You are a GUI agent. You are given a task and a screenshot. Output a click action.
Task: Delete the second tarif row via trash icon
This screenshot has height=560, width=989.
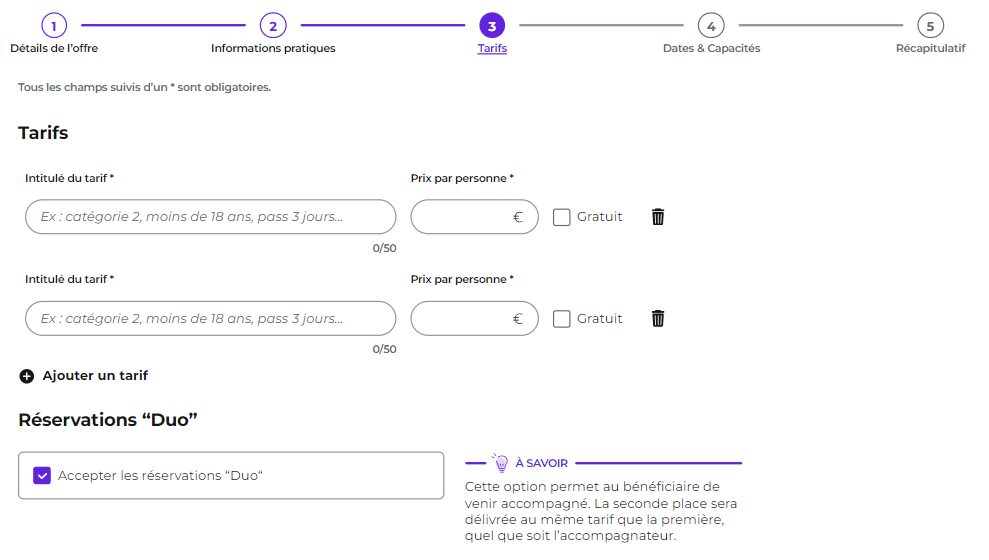[x=658, y=318]
